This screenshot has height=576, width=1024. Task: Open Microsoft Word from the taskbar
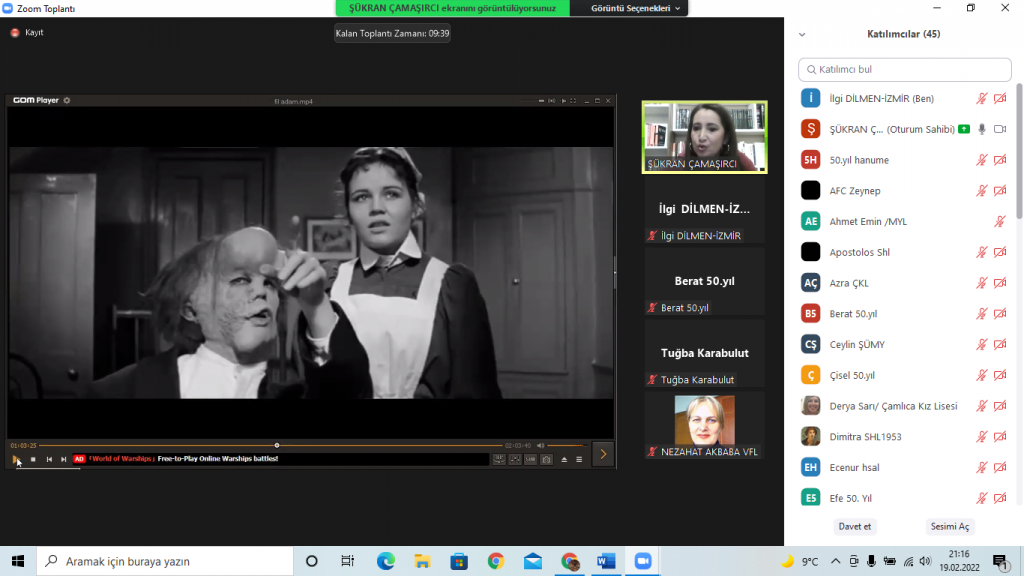pos(605,563)
